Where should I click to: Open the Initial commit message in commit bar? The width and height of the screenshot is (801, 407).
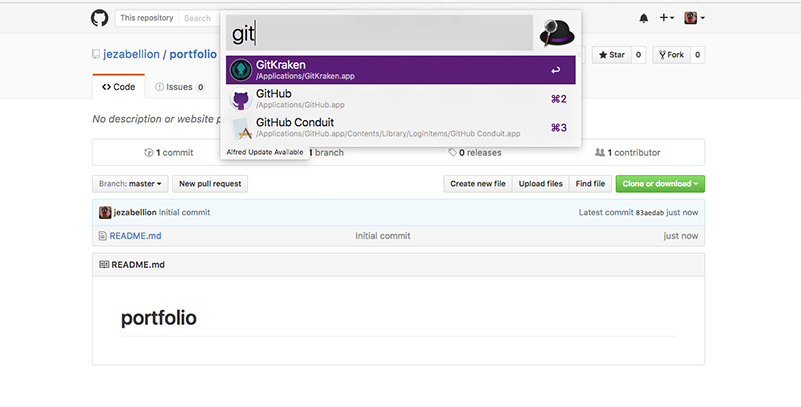click(x=184, y=212)
